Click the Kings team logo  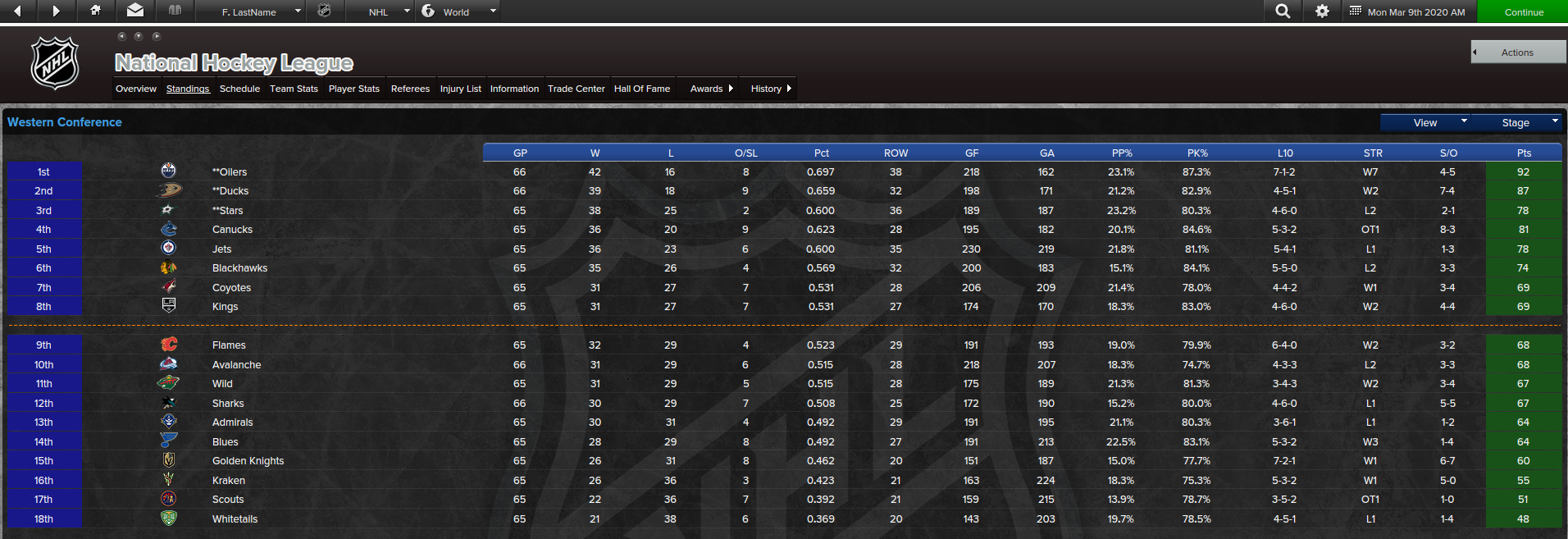(168, 305)
